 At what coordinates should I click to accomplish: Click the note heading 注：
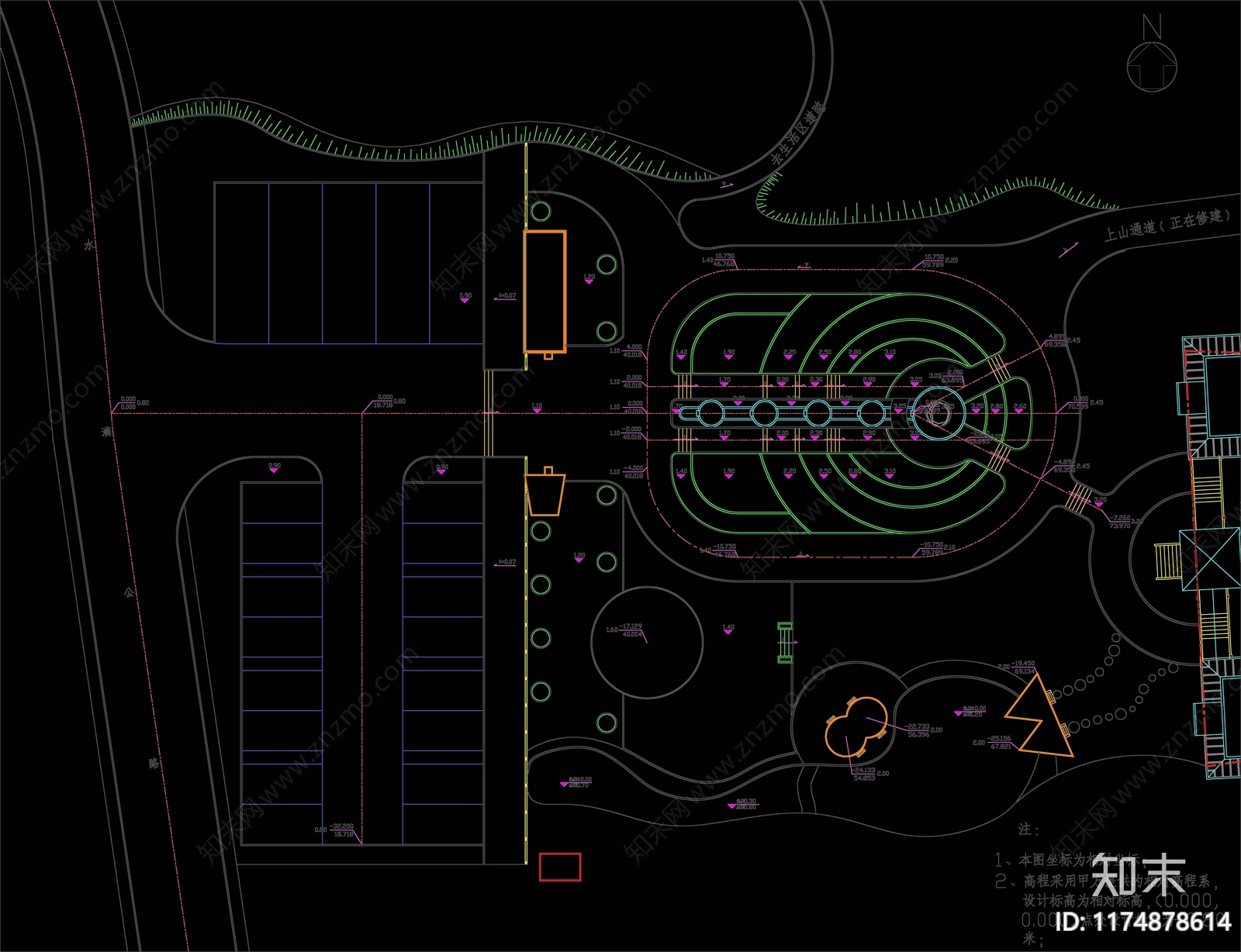coord(1028,830)
